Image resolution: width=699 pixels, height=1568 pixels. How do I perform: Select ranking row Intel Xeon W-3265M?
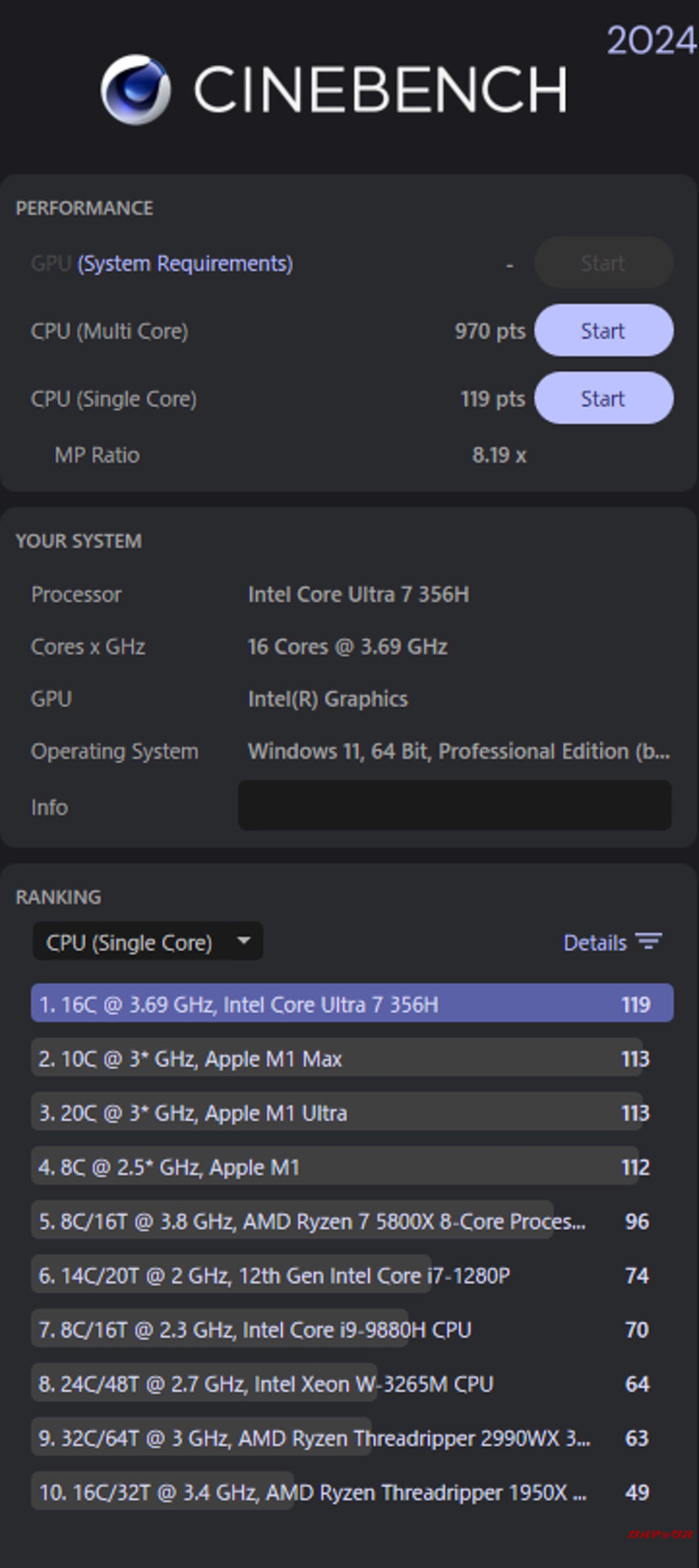click(x=352, y=1383)
